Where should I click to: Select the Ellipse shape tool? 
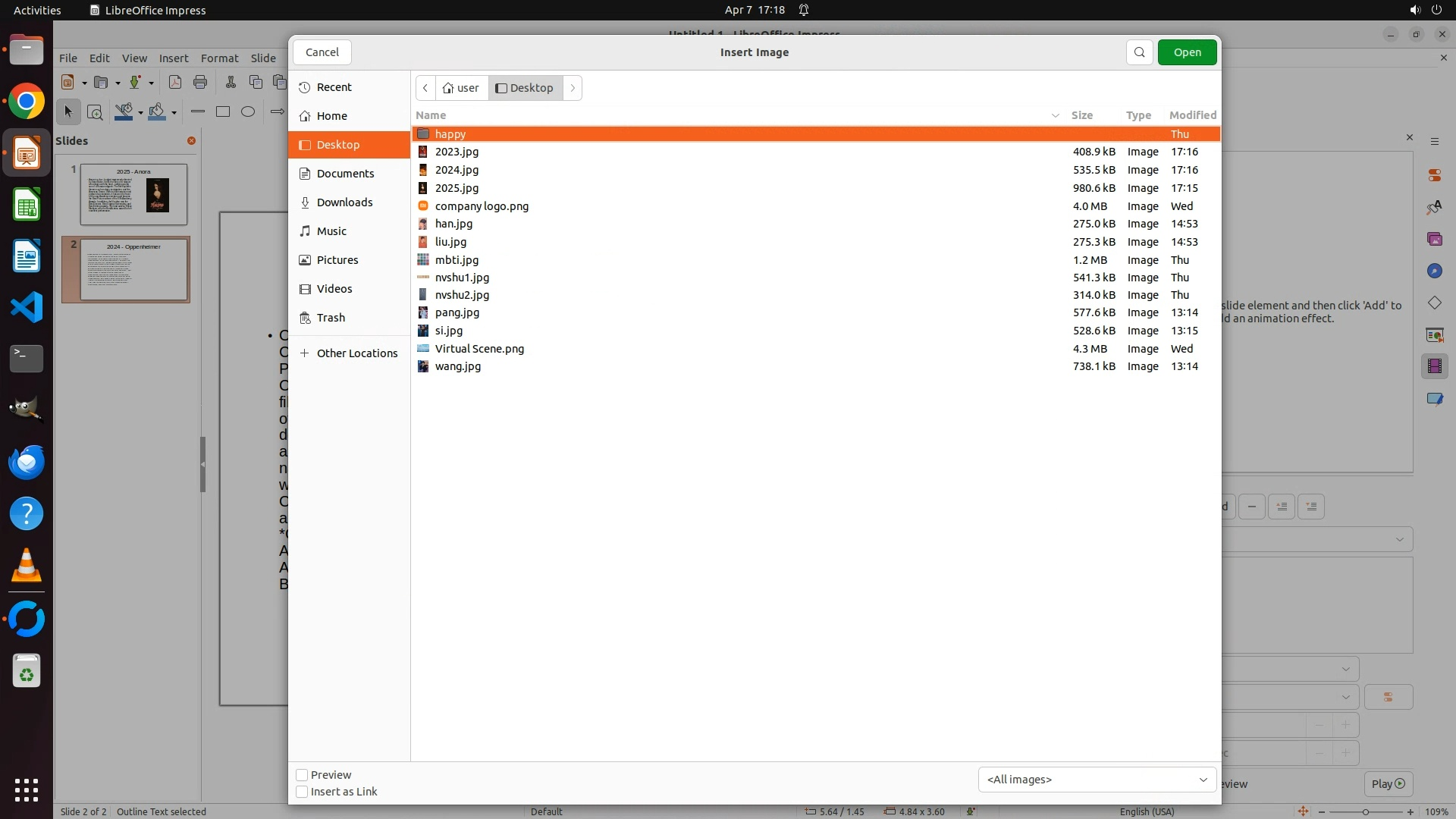coord(248,111)
